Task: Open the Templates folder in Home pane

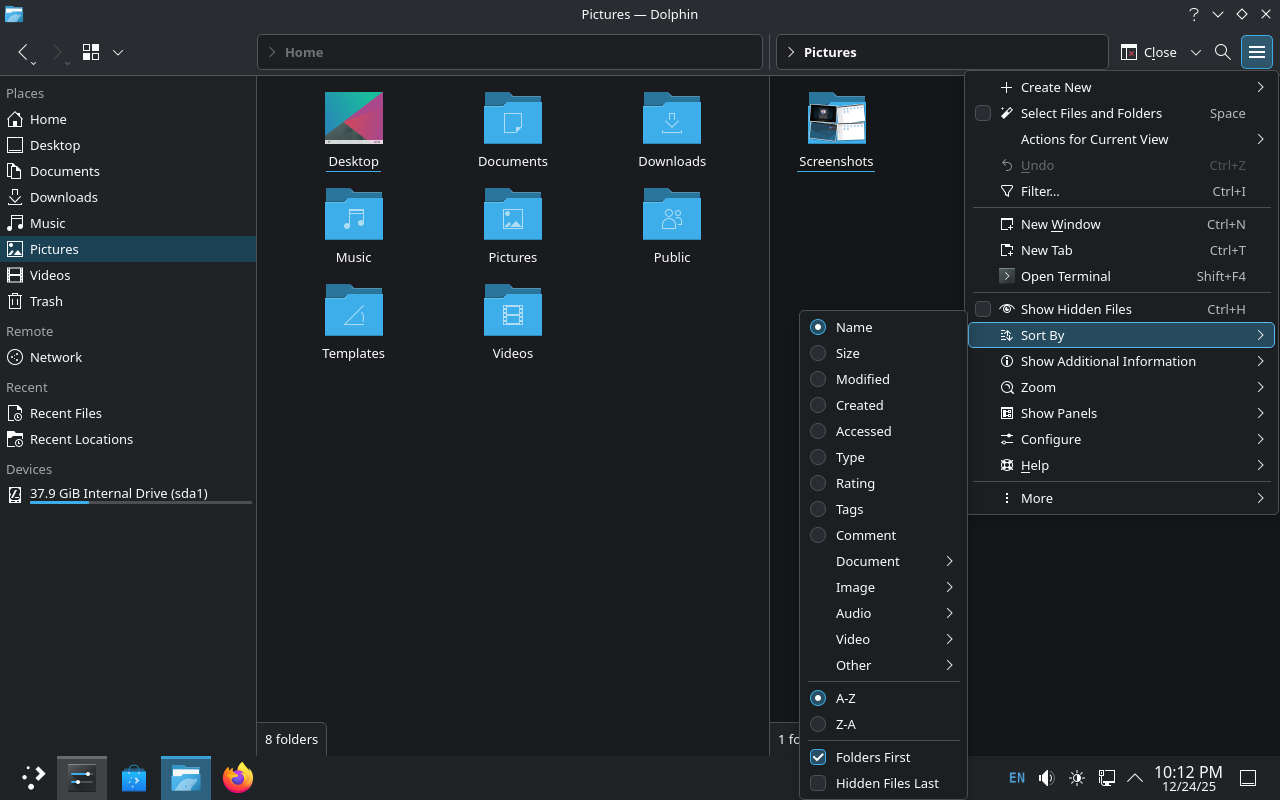Action: tap(353, 311)
